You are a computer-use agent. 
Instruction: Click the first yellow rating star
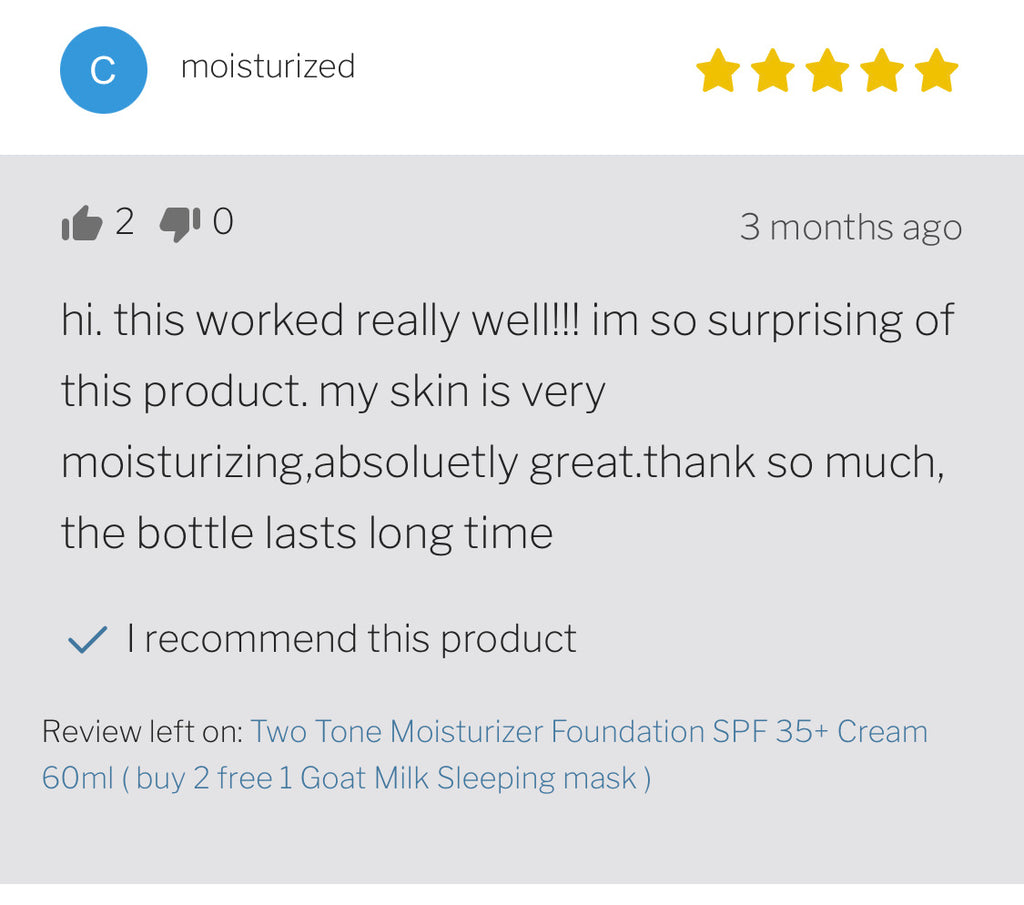[718, 72]
